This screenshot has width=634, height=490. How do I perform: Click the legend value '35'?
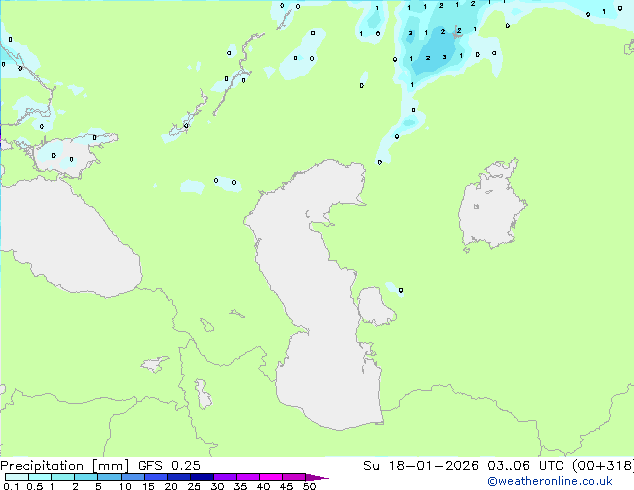[240, 486]
